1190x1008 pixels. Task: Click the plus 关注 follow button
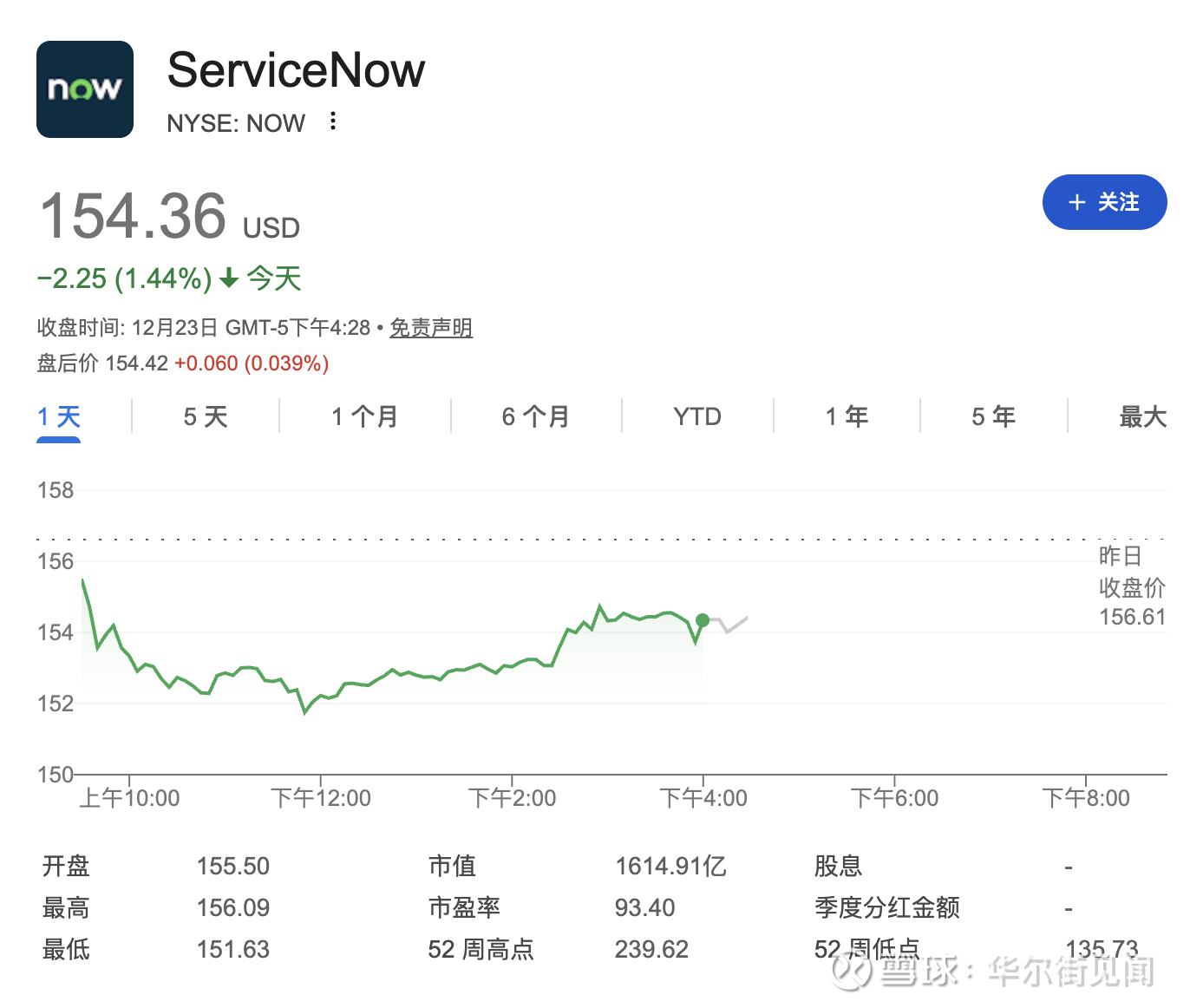coord(1104,202)
